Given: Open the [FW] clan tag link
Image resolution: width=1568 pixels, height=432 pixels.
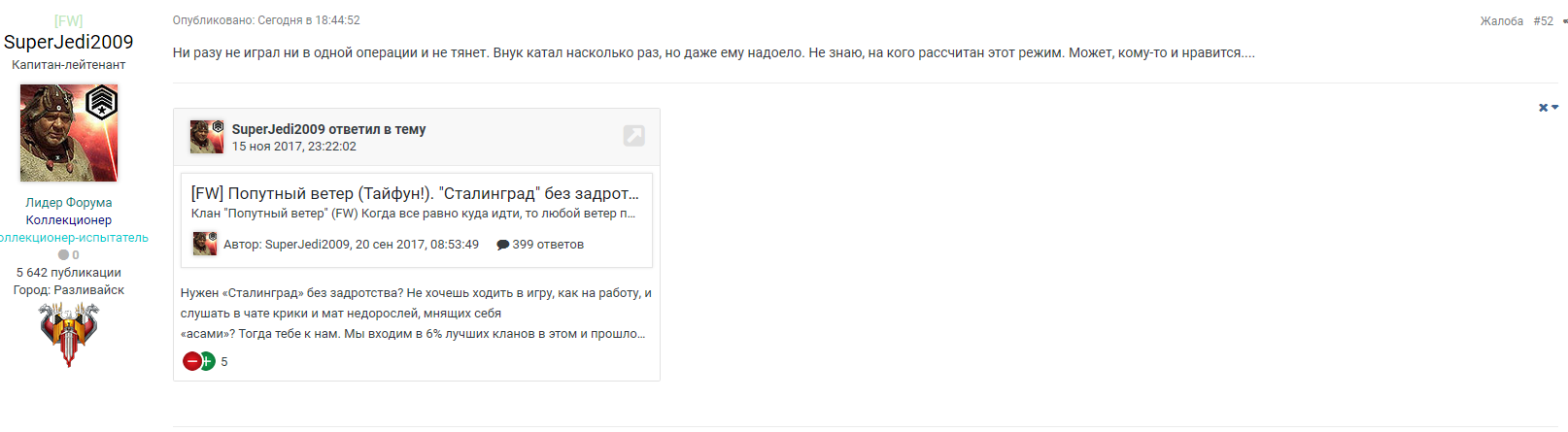Looking at the screenshot, I should point(69,20).
